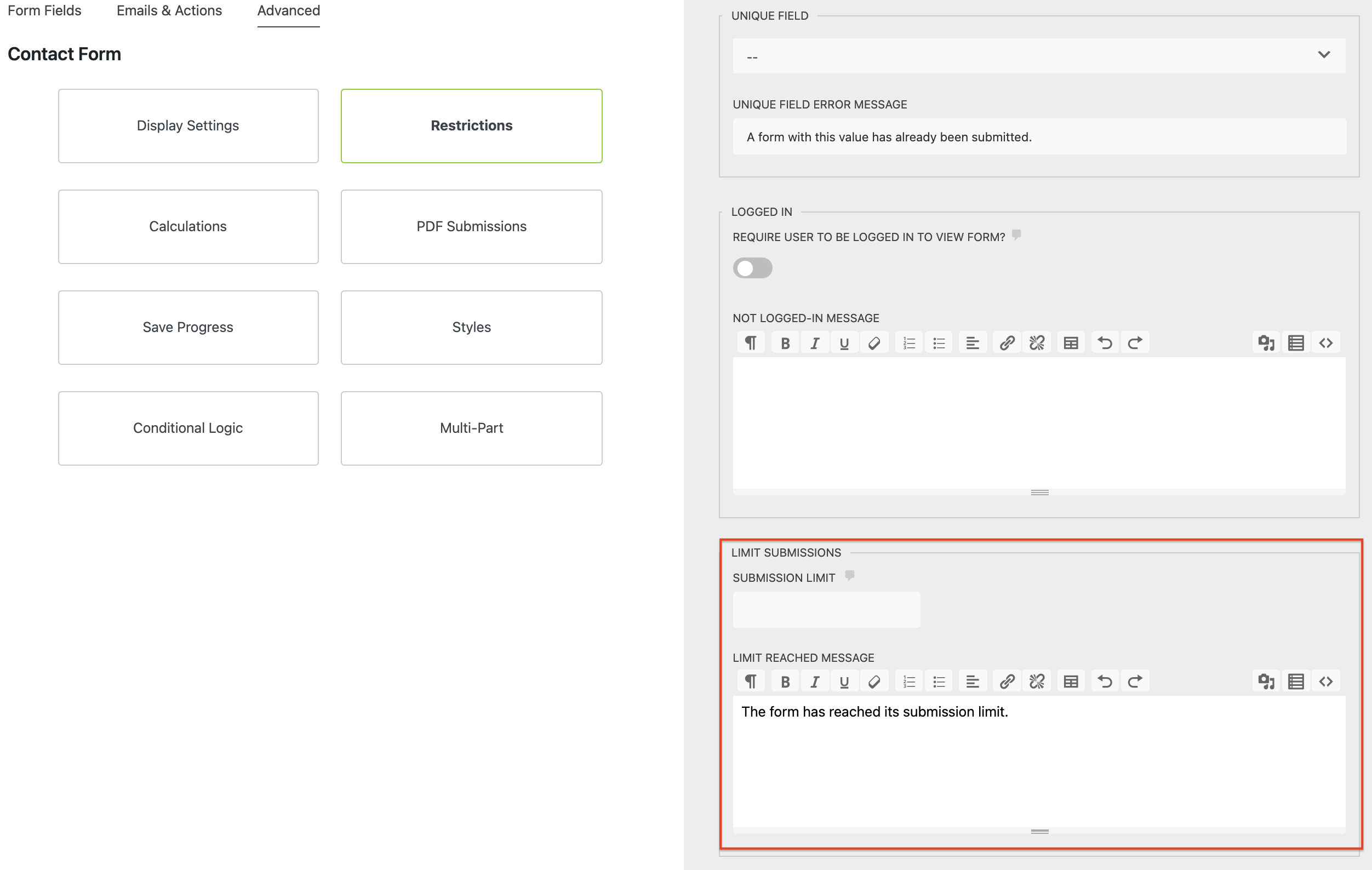Open the Emails & Actions tab
The width and height of the screenshot is (1372, 870).
[x=169, y=10]
